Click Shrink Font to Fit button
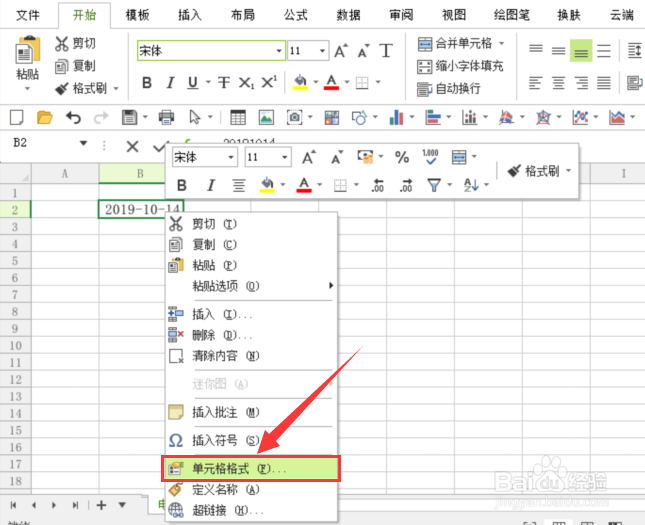Screen dimensions: 645x525 point(460,66)
